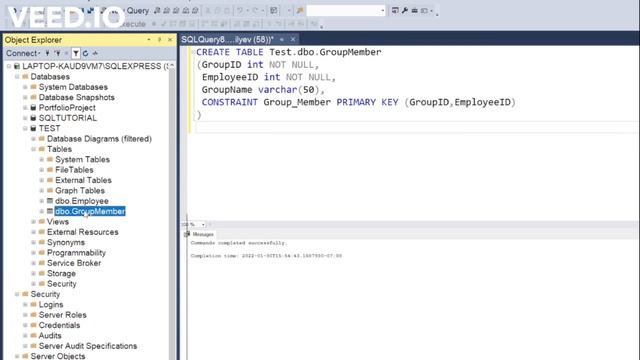
Task: Expand the PortfolioProject database
Action: click(25, 108)
